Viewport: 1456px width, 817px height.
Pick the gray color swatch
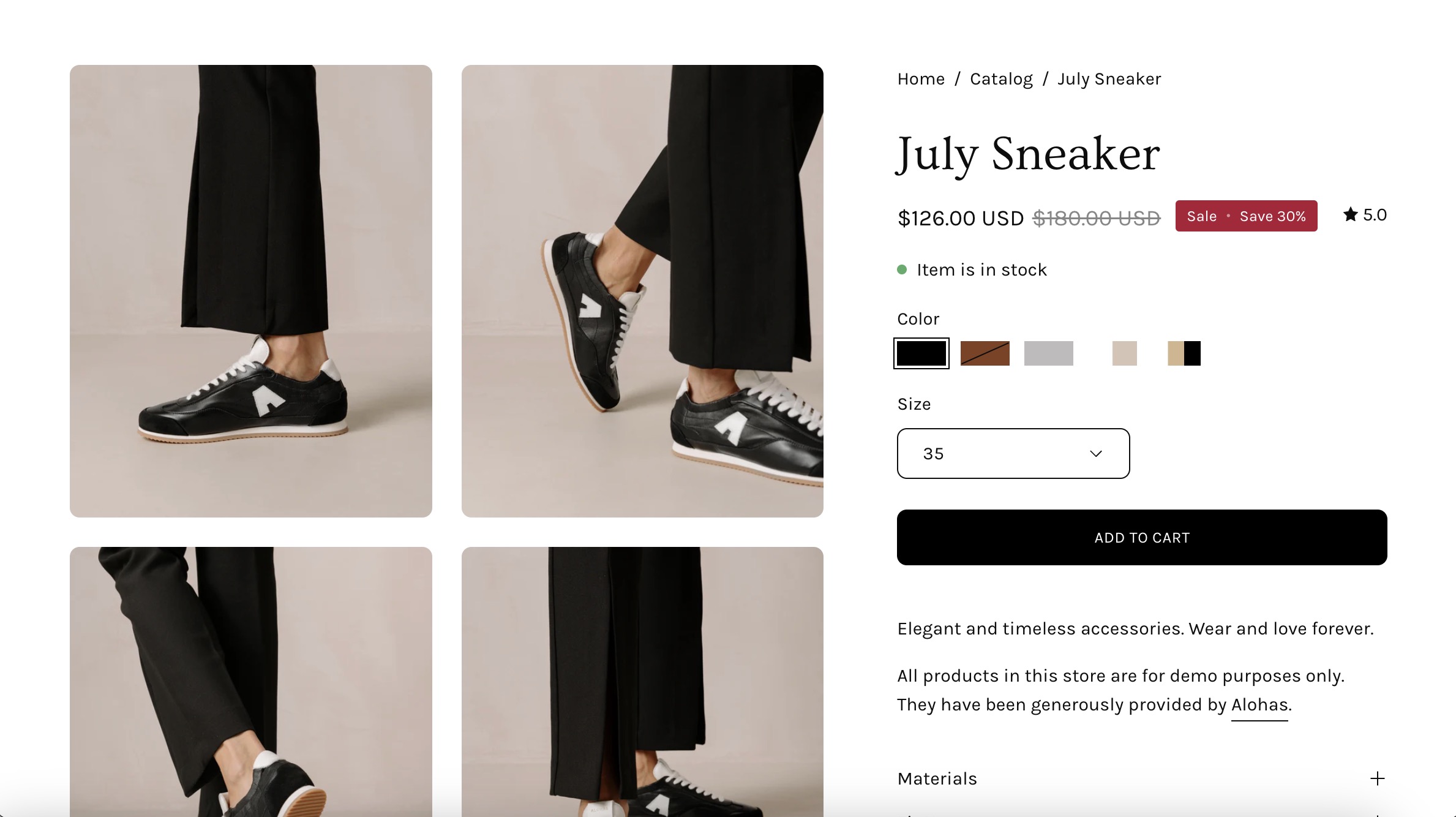tap(1048, 353)
